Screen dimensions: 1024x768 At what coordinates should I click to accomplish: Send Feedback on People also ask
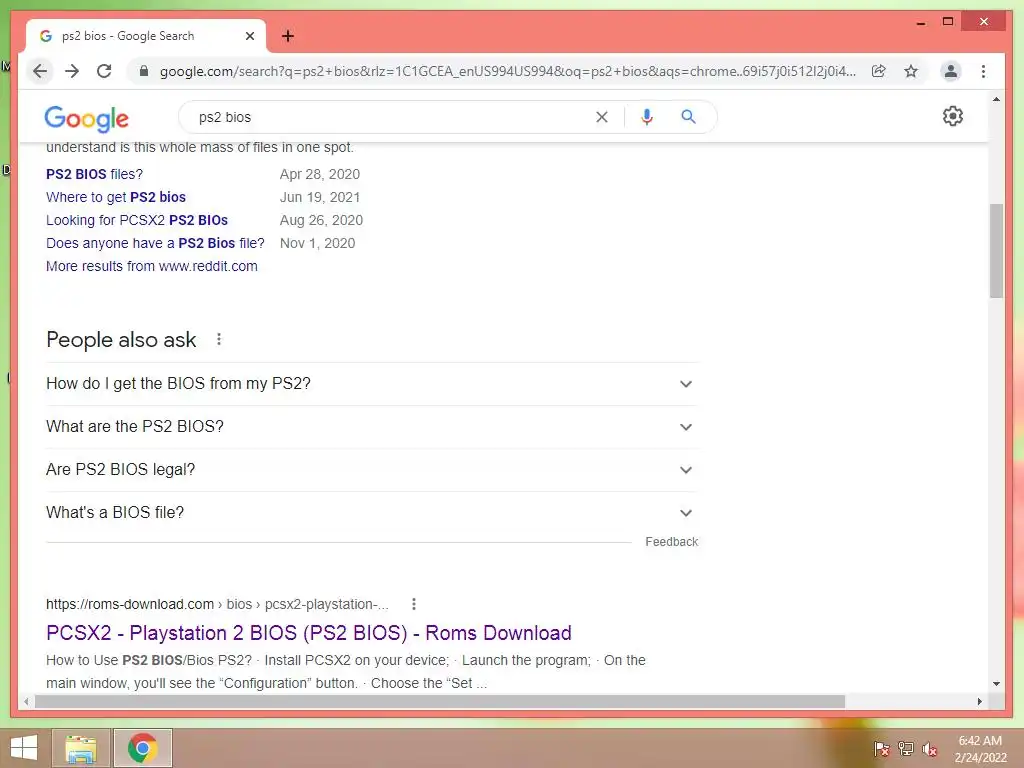coord(671,542)
